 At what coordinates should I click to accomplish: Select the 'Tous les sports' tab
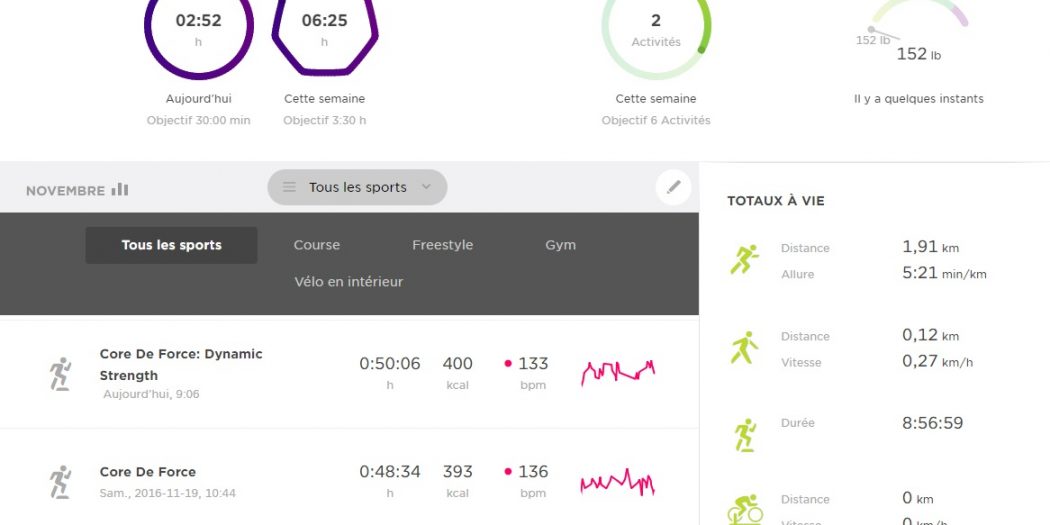point(171,245)
